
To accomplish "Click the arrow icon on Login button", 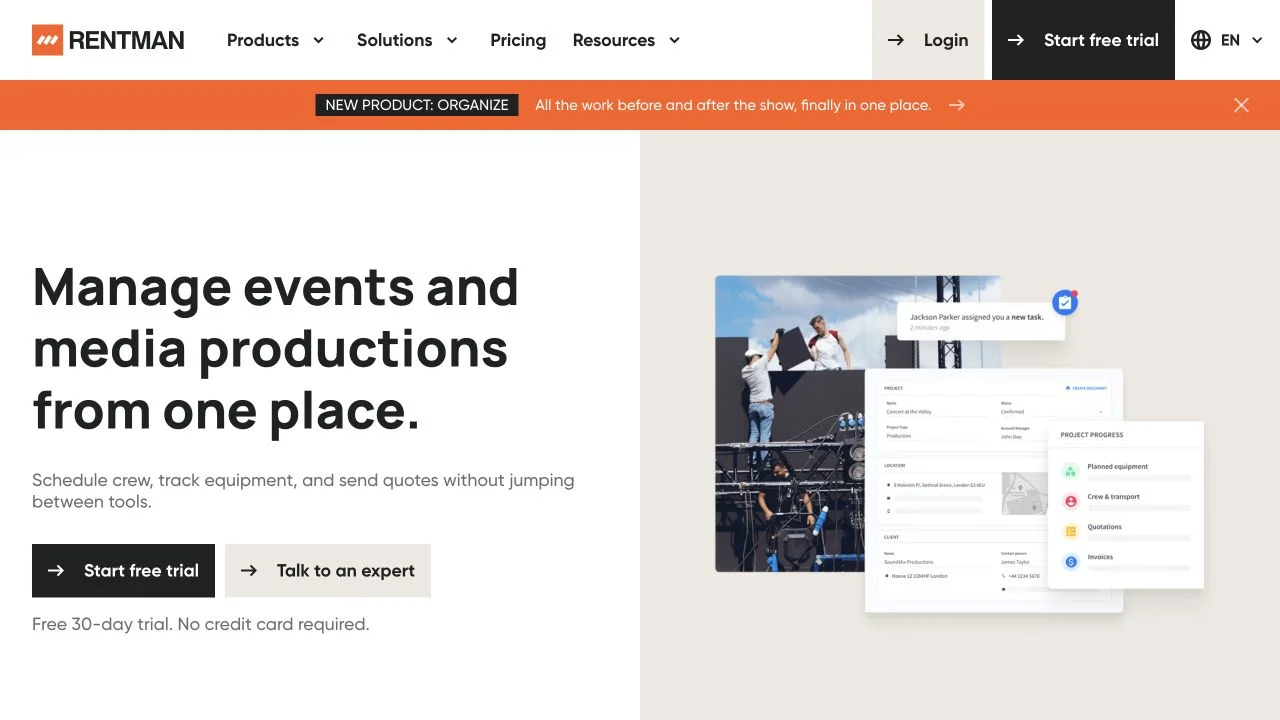I will (x=896, y=40).
